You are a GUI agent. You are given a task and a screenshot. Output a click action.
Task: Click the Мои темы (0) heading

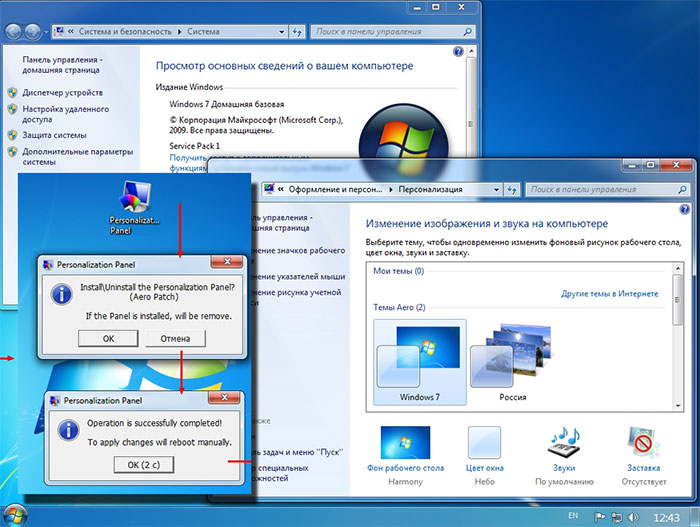click(x=398, y=271)
